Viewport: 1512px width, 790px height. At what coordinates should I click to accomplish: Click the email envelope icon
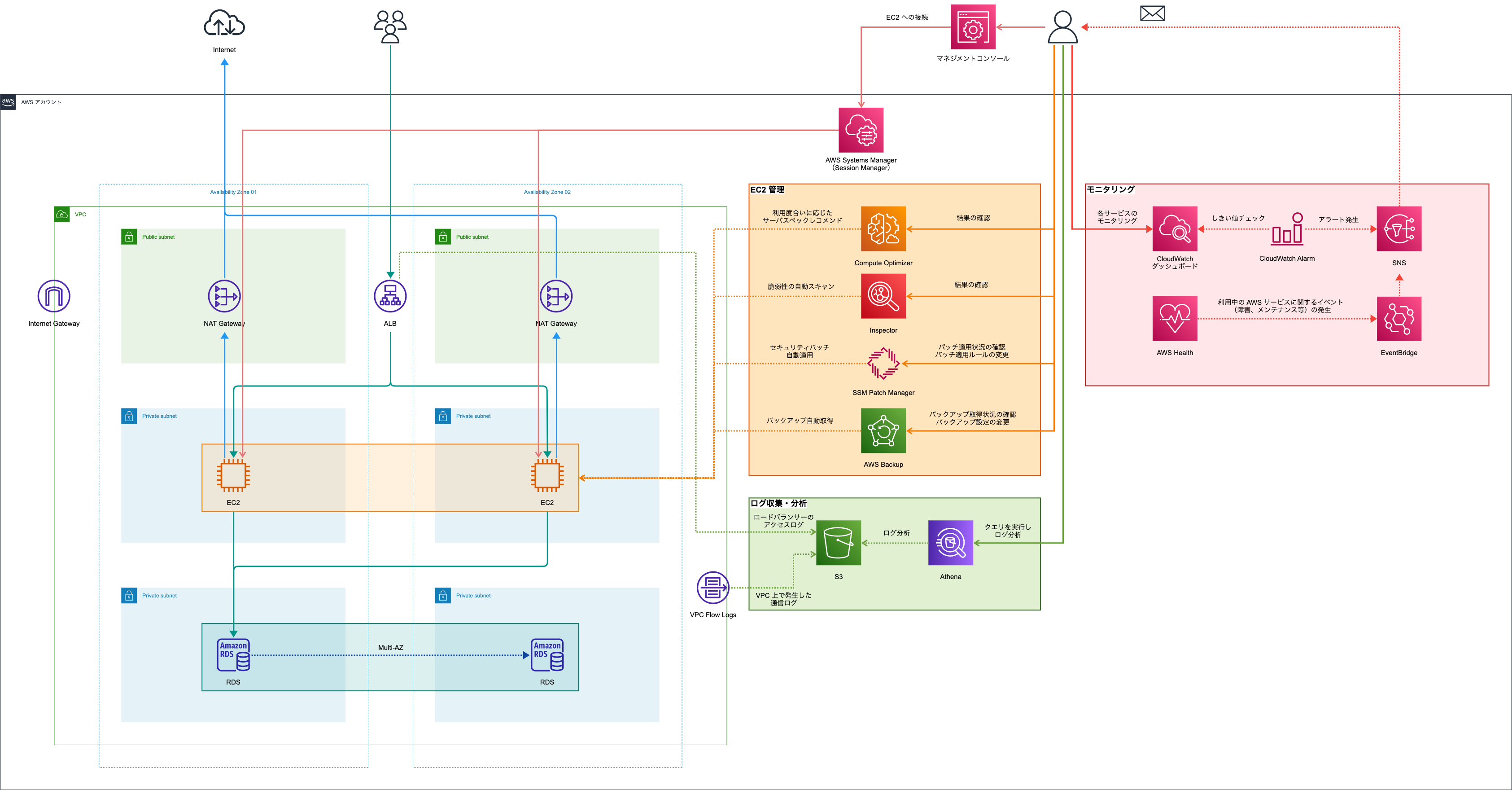click(x=1152, y=13)
